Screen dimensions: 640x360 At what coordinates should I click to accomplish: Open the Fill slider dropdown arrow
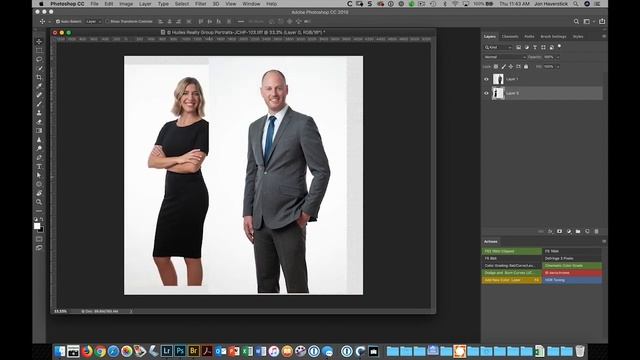558,67
